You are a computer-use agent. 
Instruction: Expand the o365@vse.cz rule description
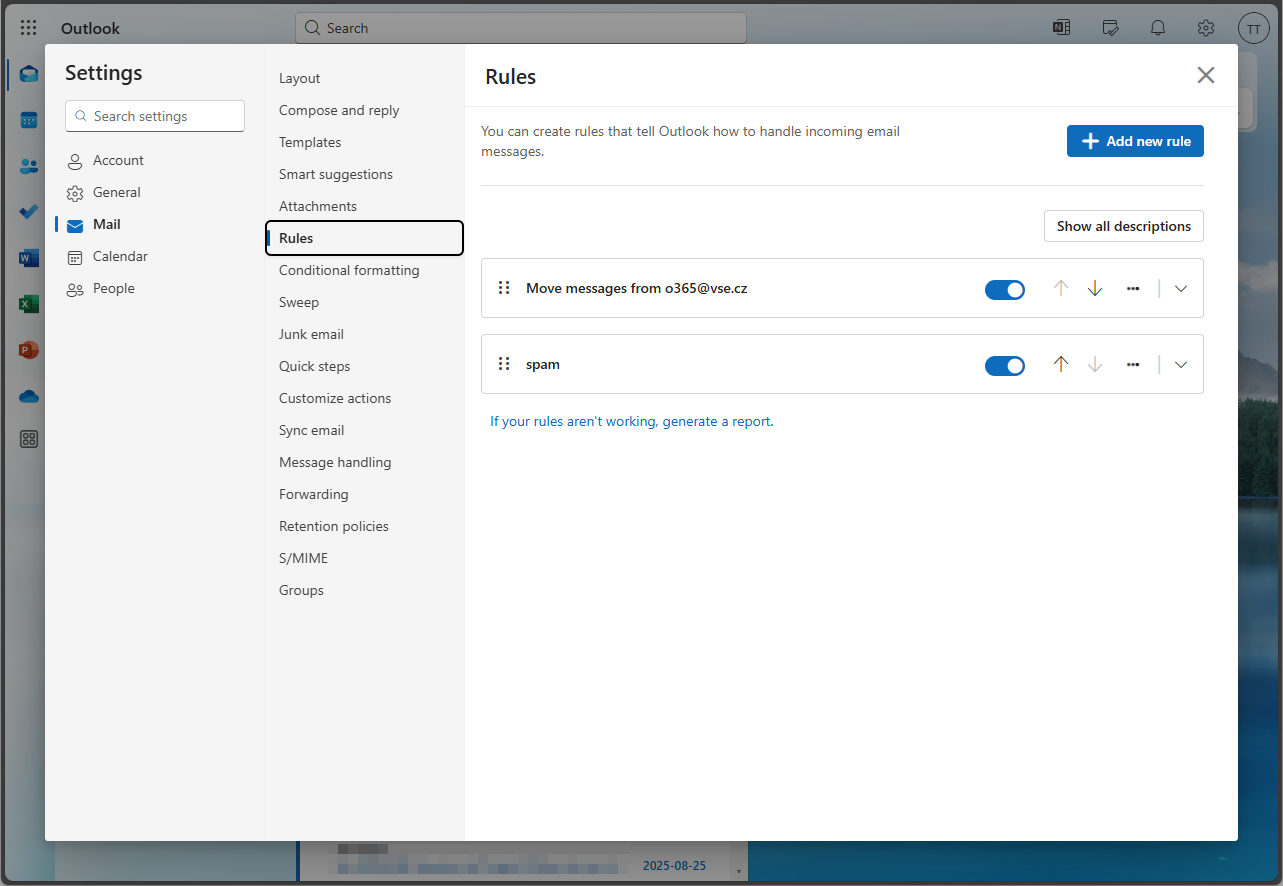coord(1181,289)
